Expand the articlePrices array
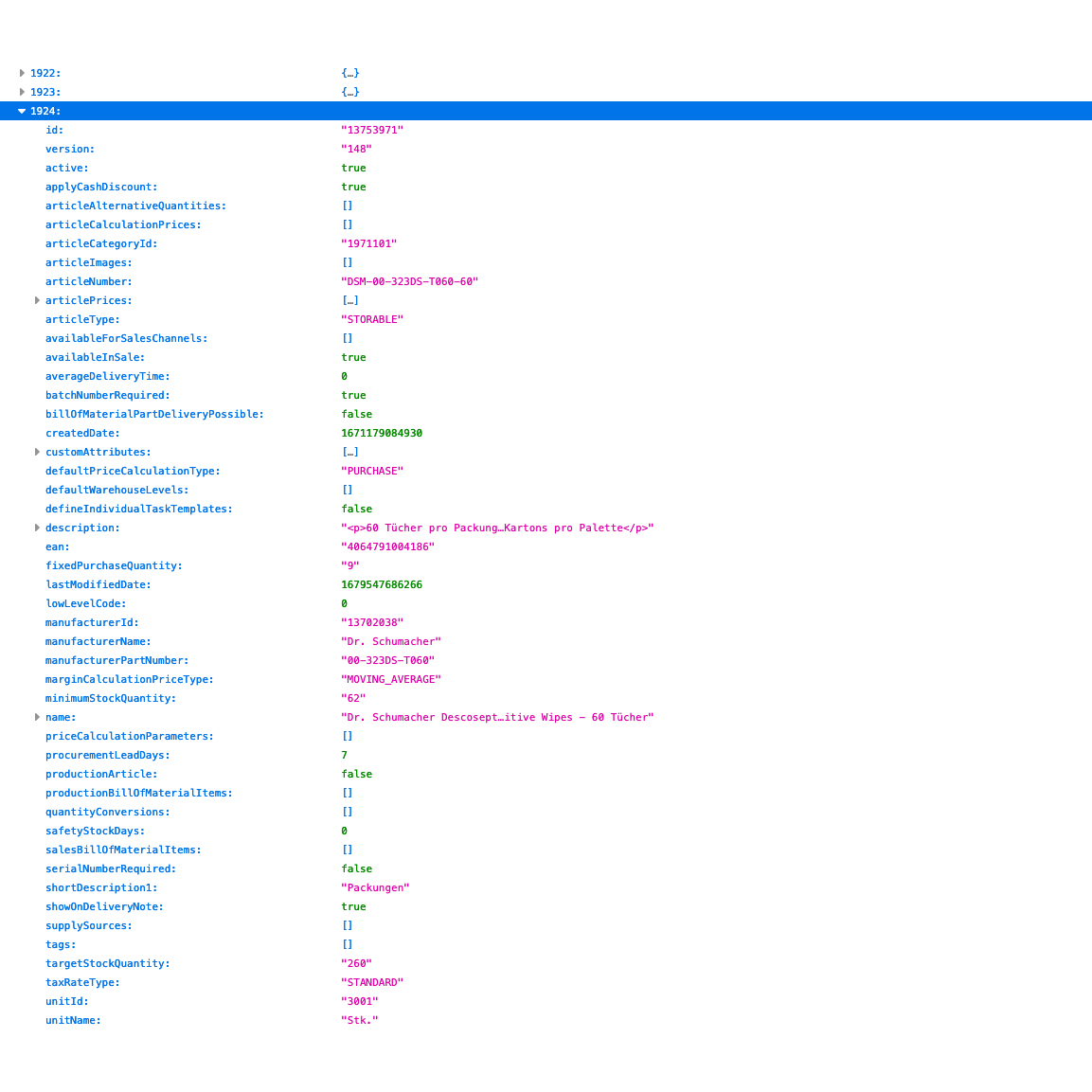Image resolution: width=1092 pixels, height=1092 pixels. (x=38, y=300)
